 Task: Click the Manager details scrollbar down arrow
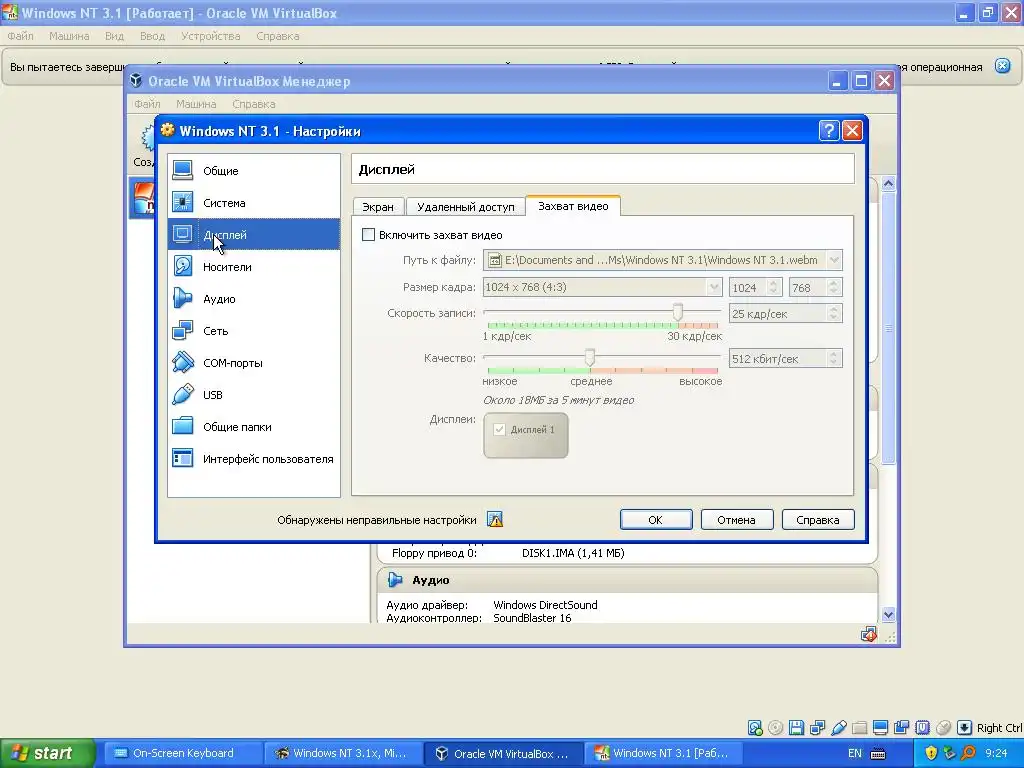888,615
